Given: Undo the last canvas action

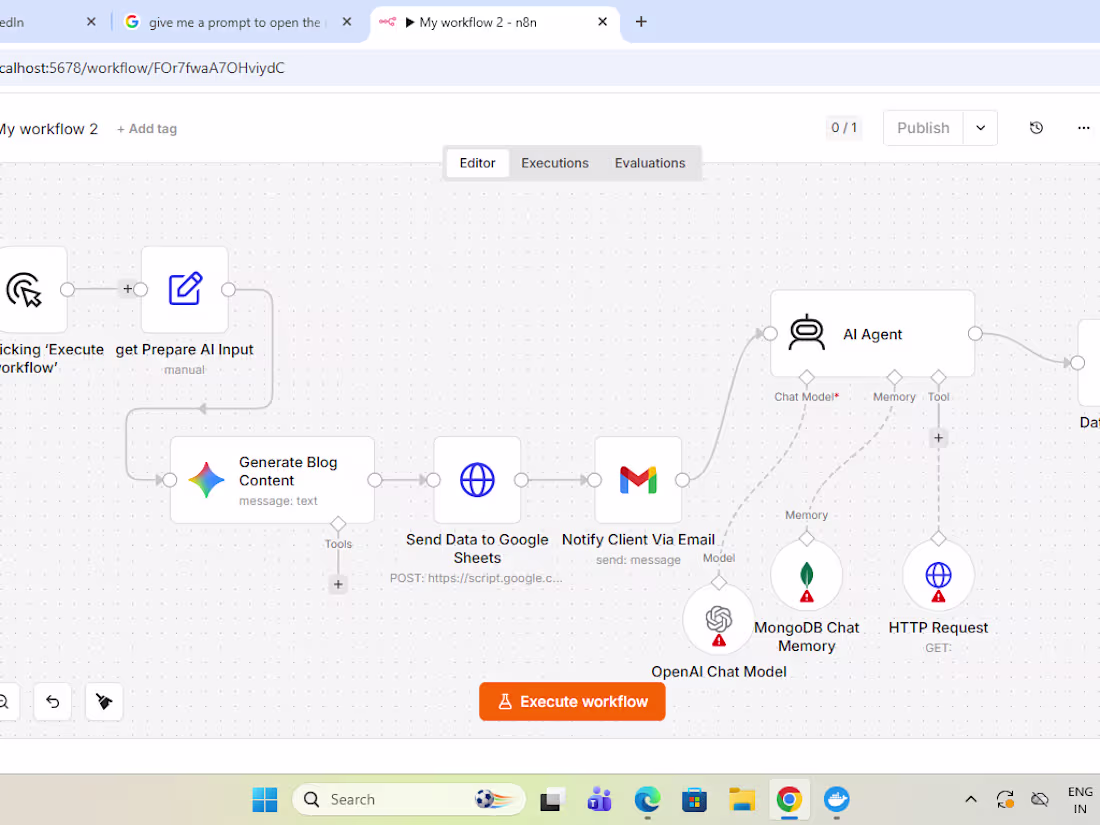Looking at the screenshot, I should click(x=53, y=702).
